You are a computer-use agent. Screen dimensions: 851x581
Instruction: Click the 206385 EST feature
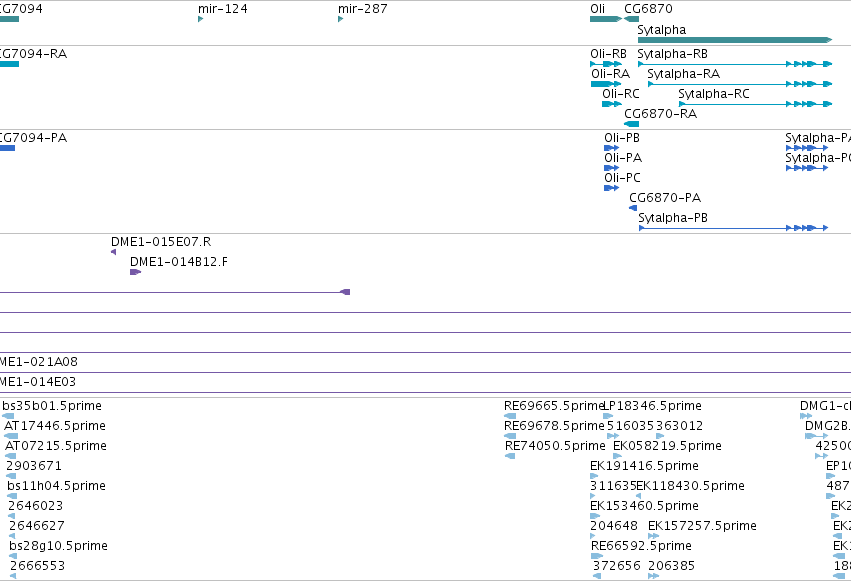click(653, 576)
